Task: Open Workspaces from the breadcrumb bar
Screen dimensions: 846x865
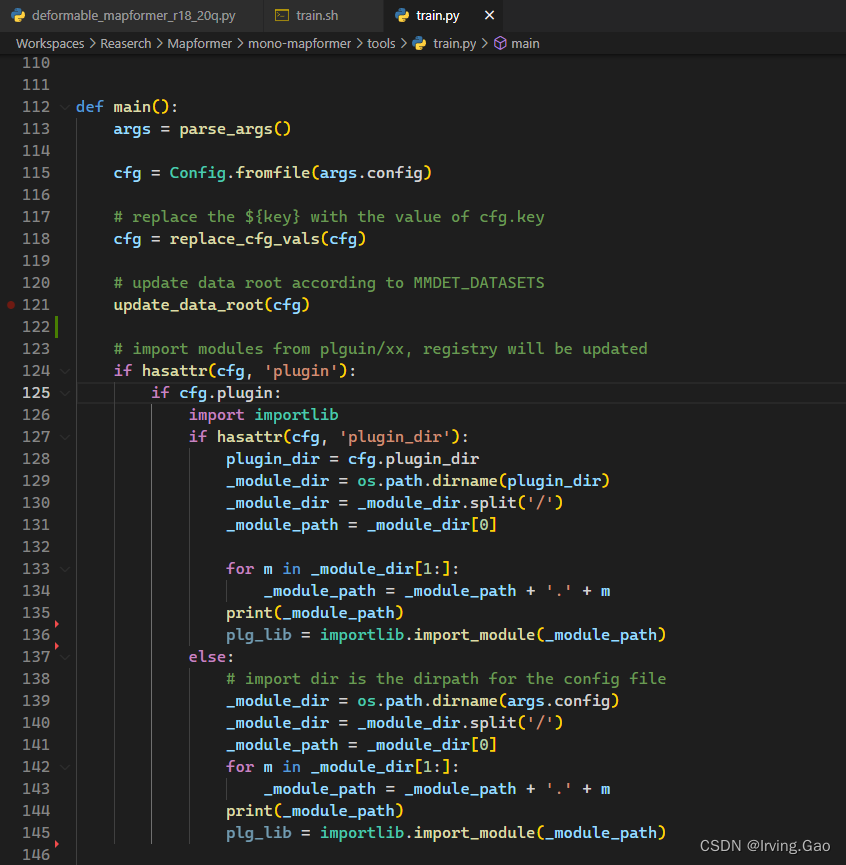Action: [49, 43]
